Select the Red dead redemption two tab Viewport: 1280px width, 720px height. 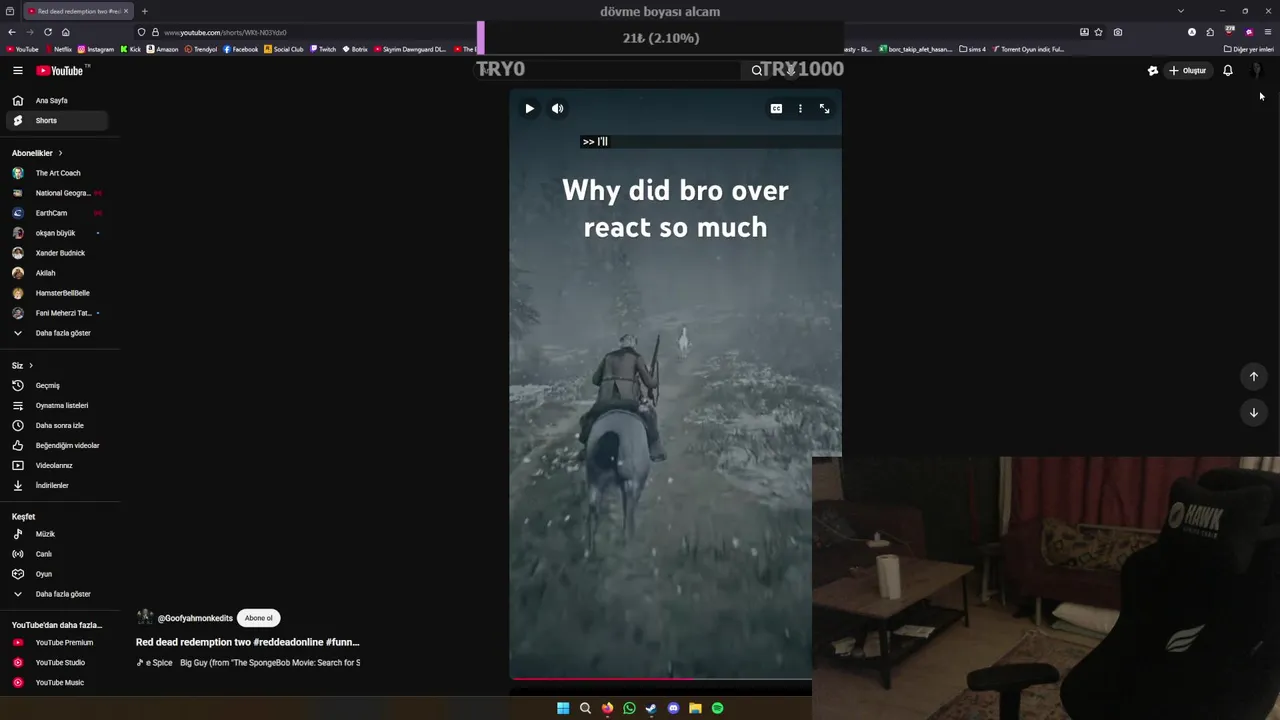76,11
